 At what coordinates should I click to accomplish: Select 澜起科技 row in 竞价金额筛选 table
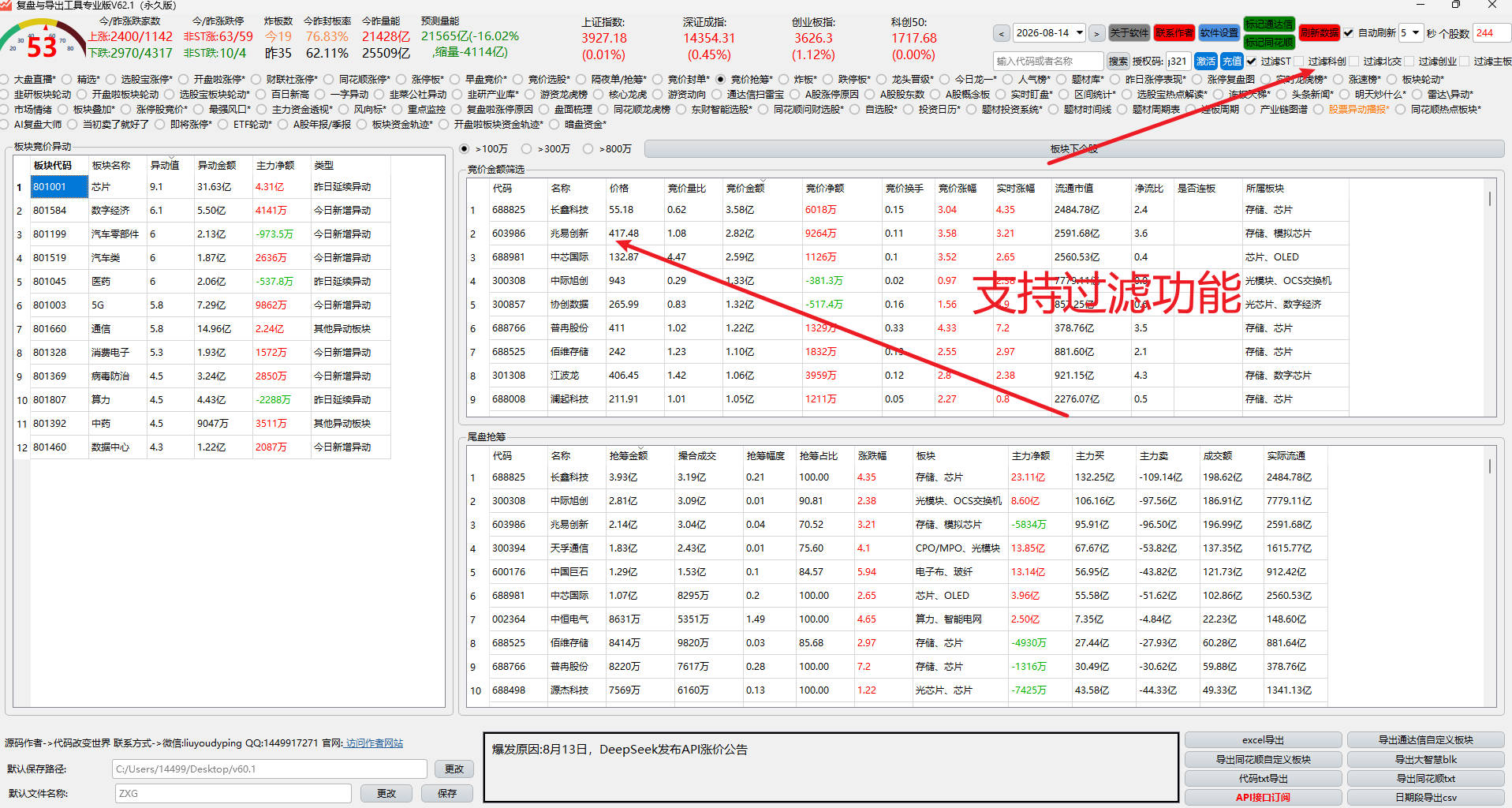pyautogui.click(x=907, y=399)
